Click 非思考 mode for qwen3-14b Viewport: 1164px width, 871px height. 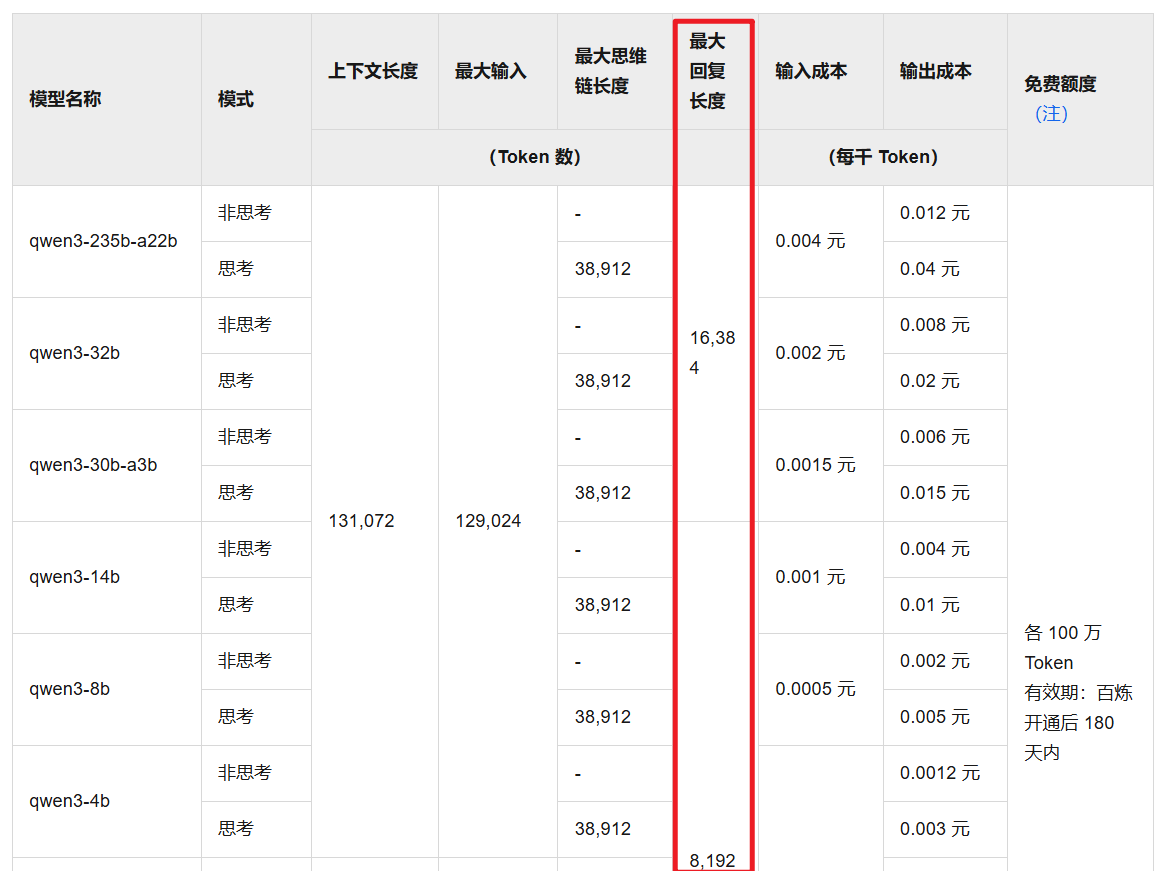click(x=244, y=549)
